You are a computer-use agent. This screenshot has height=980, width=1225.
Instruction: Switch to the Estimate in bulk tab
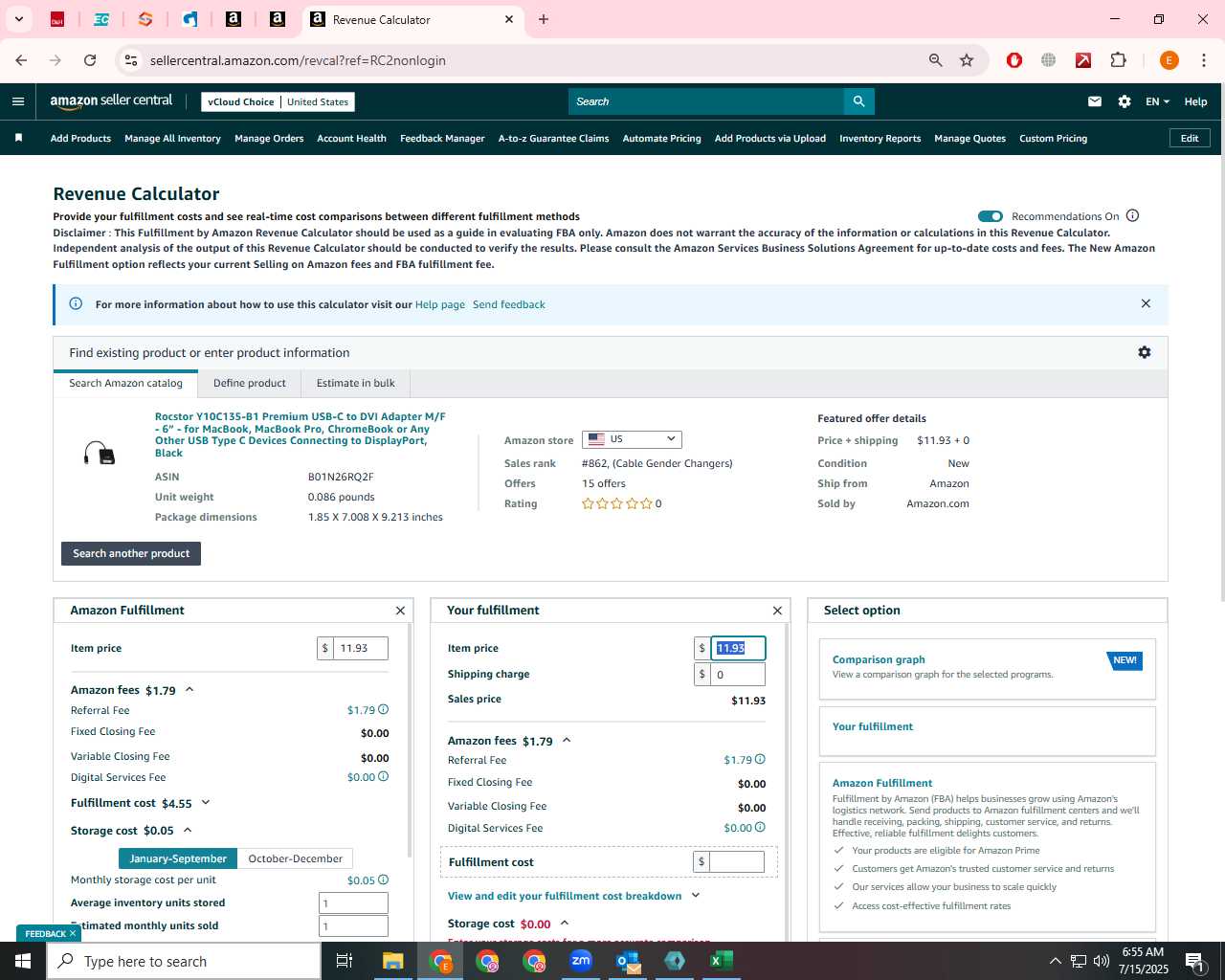tap(356, 383)
